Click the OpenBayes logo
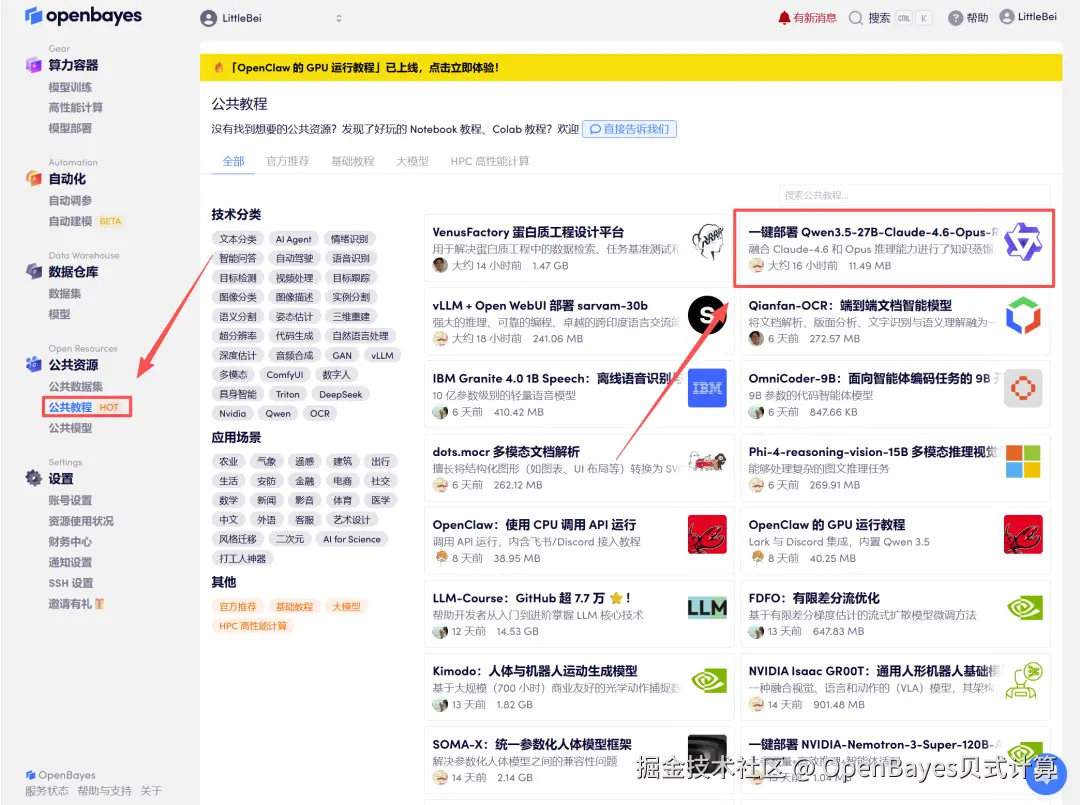Screen dimensions: 1080x805 tap(83, 16)
